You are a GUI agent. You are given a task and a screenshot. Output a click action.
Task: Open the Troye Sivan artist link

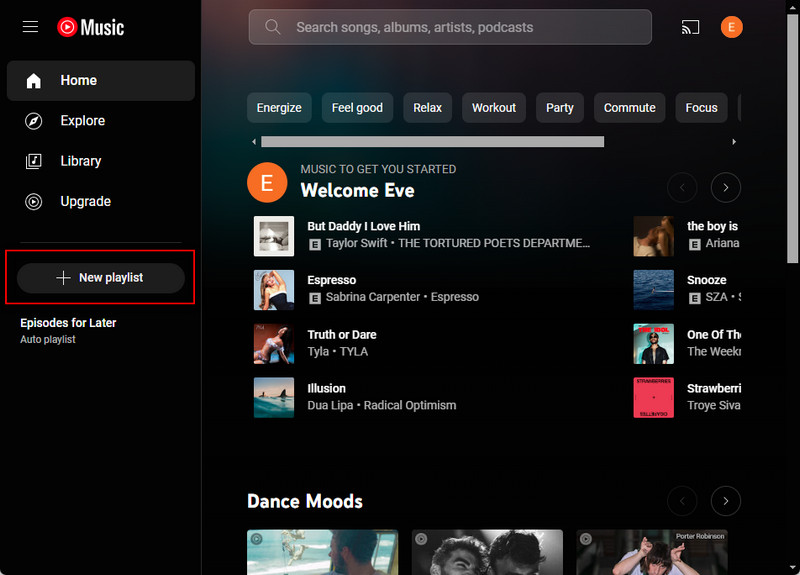[x=714, y=405]
